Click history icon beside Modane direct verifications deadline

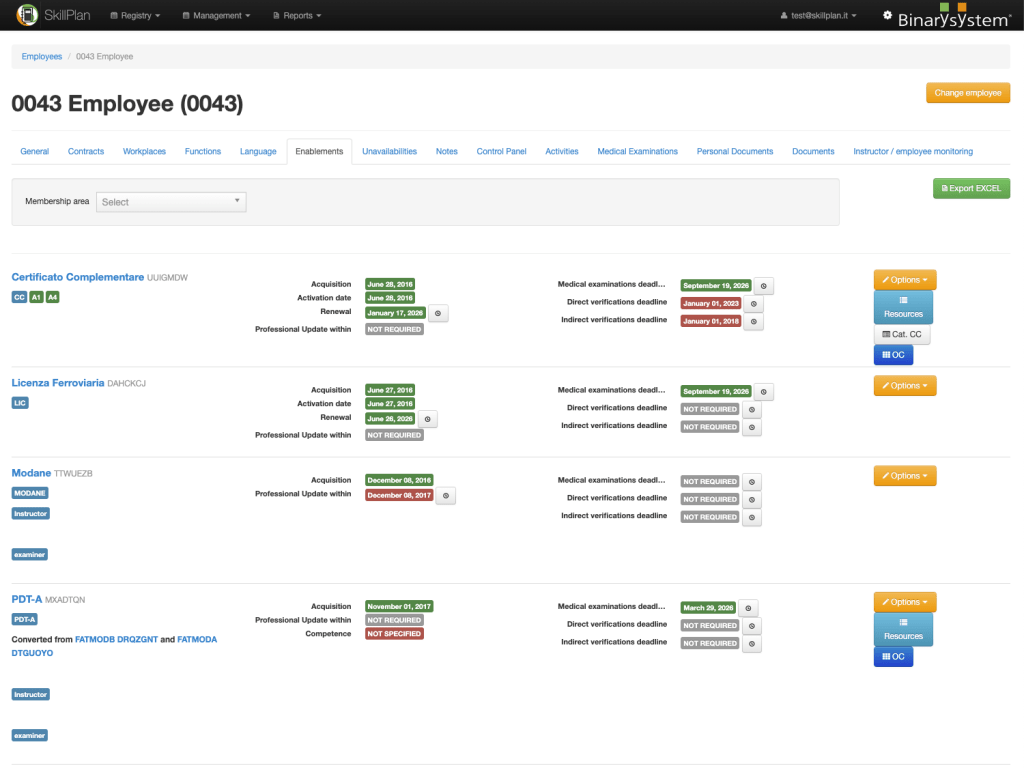tap(752, 500)
